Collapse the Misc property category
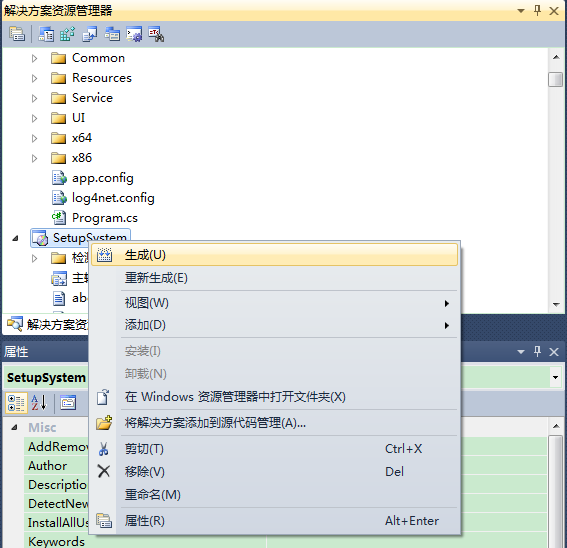Viewport: 567px width, 548px height. coord(14,428)
